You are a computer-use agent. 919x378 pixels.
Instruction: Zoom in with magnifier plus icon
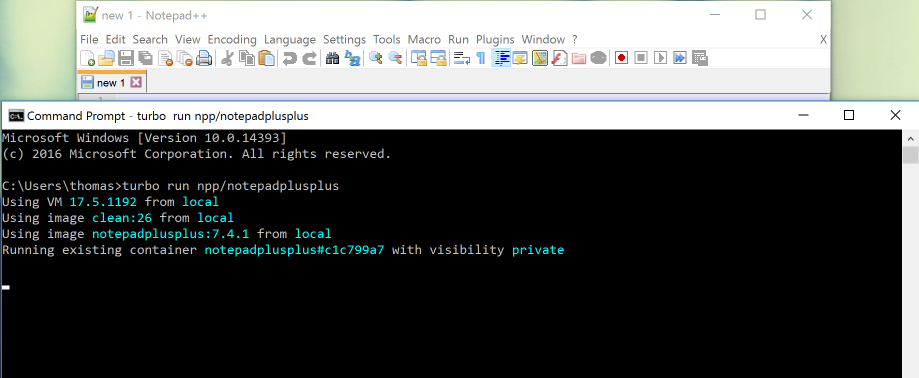click(376, 58)
